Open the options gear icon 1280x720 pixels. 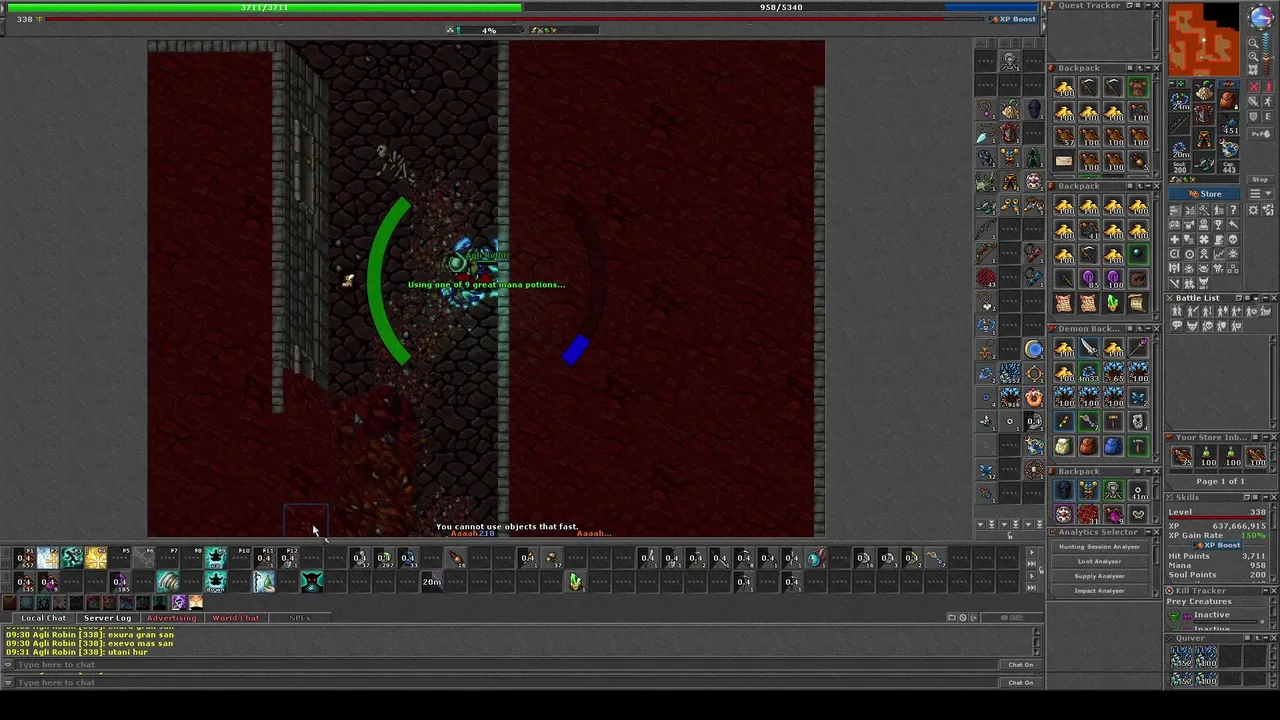click(1253, 210)
